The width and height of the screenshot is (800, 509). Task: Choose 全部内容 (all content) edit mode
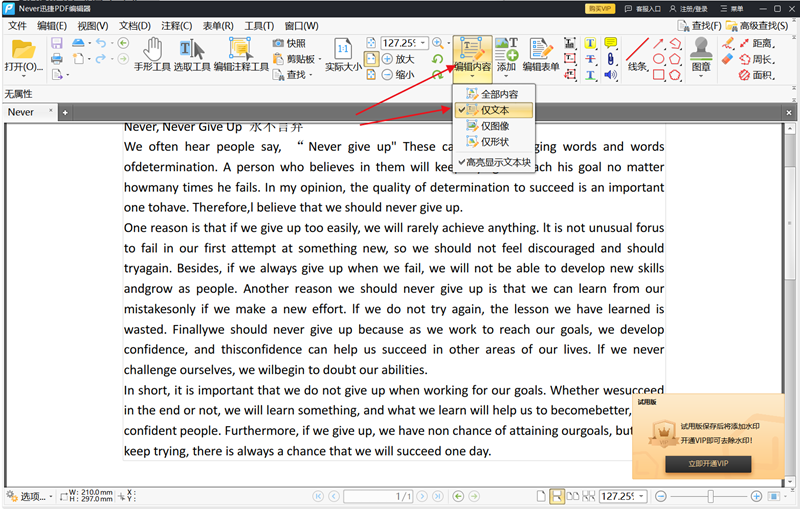pos(494,94)
